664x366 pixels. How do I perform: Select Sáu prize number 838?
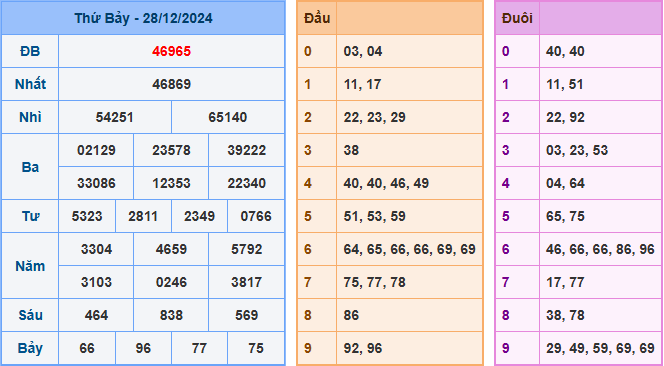click(x=172, y=315)
